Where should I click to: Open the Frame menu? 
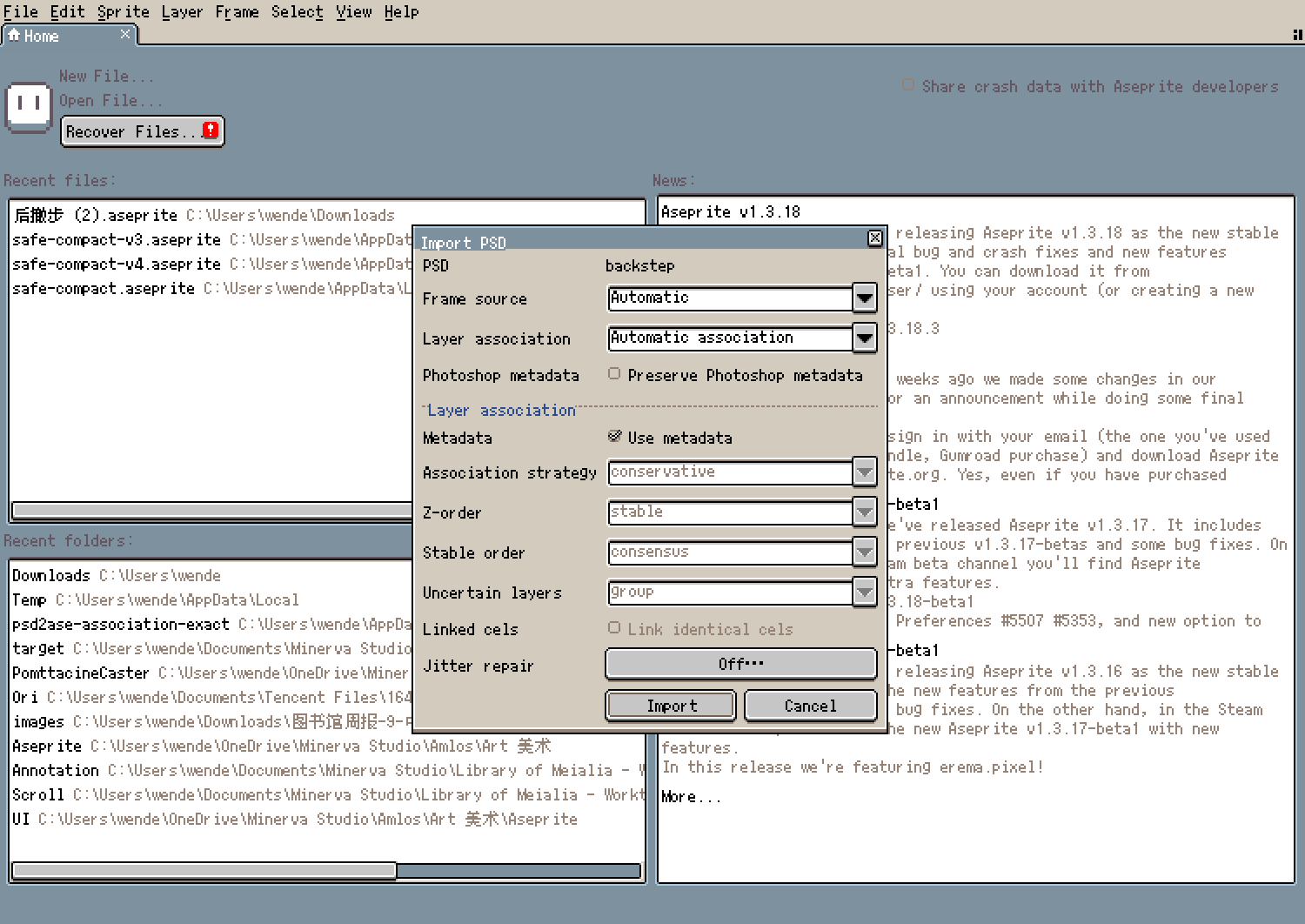click(237, 12)
